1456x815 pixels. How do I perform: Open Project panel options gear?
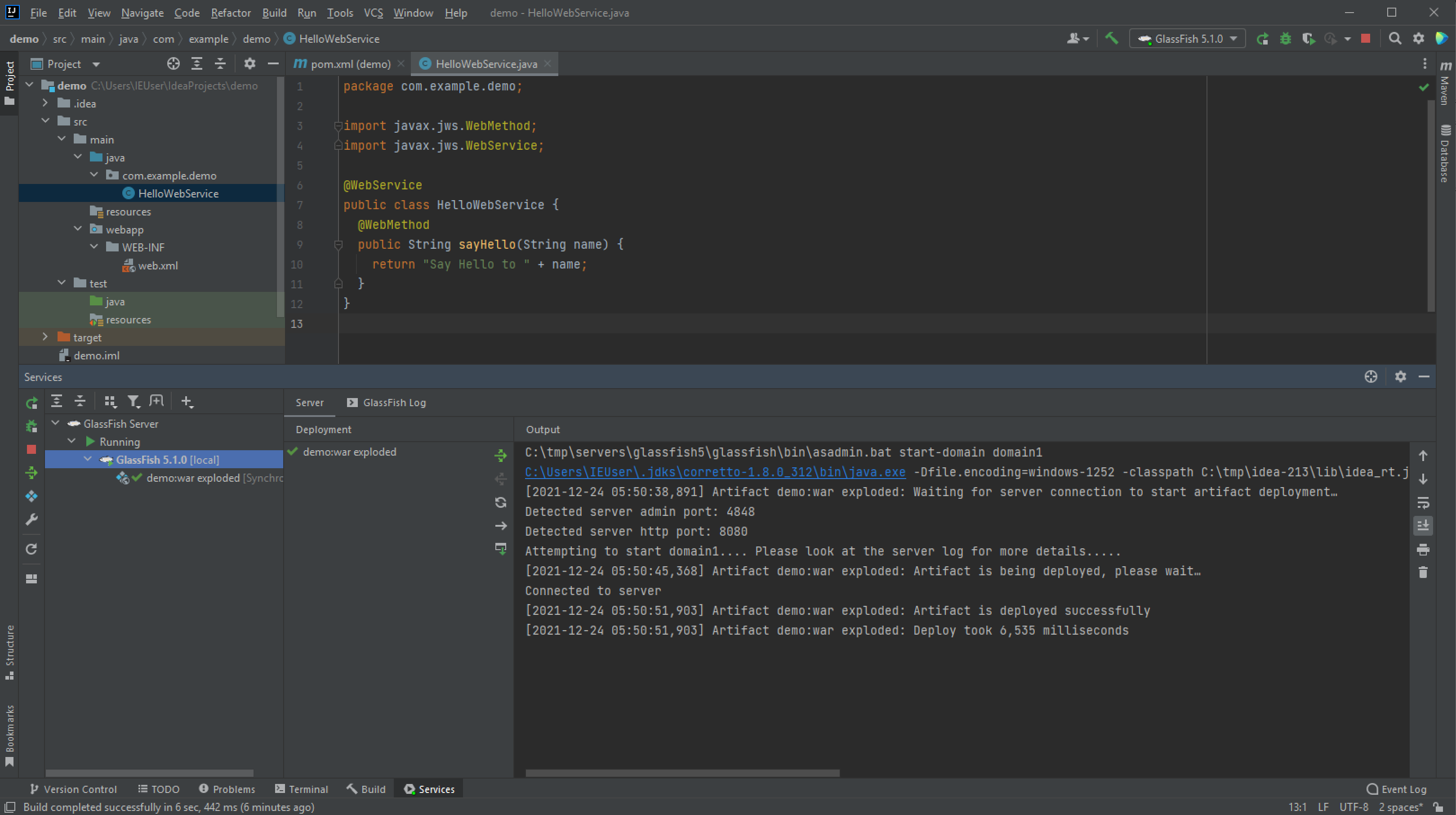(250, 64)
